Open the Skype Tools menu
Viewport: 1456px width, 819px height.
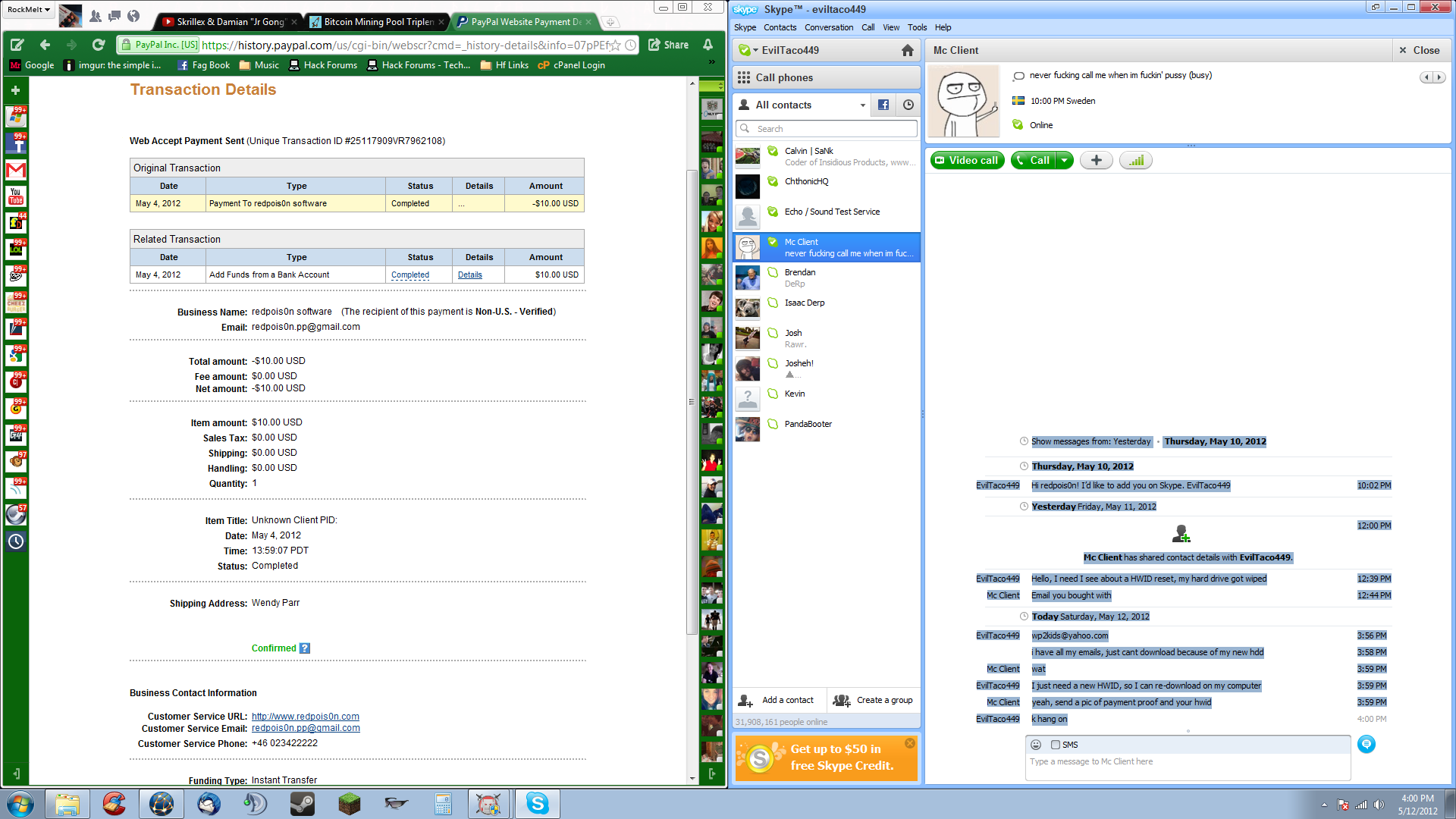(x=917, y=27)
